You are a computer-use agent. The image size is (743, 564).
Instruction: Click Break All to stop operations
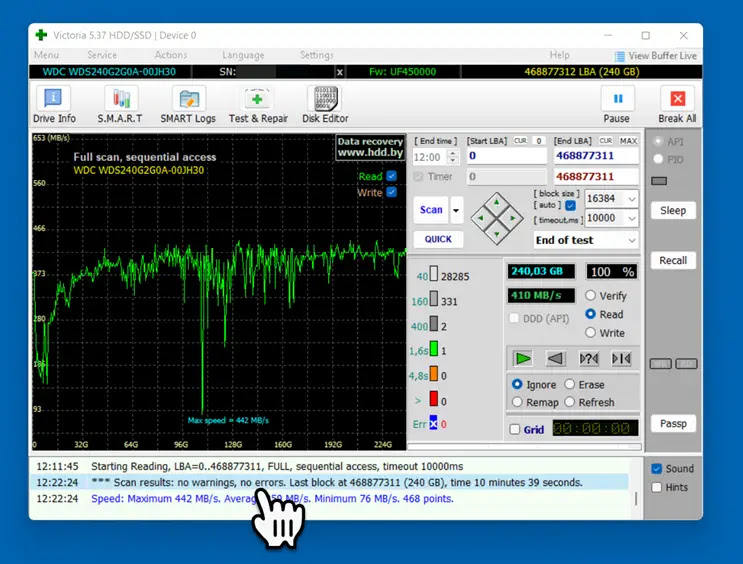coord(677,105)
